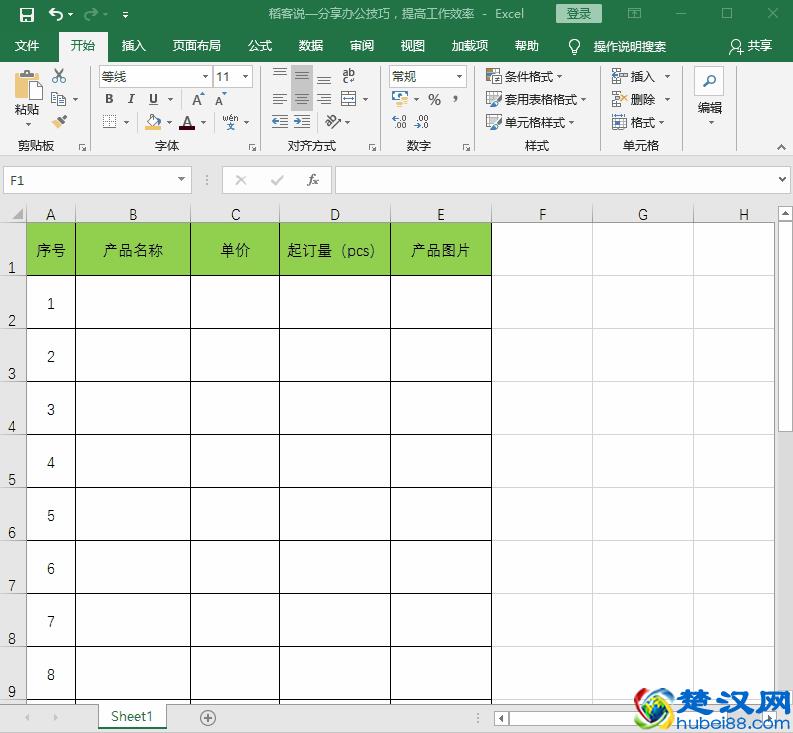The image size is (793, 733).
Task: Open the 插入 cells dropdown arrow
Action: 668,77
